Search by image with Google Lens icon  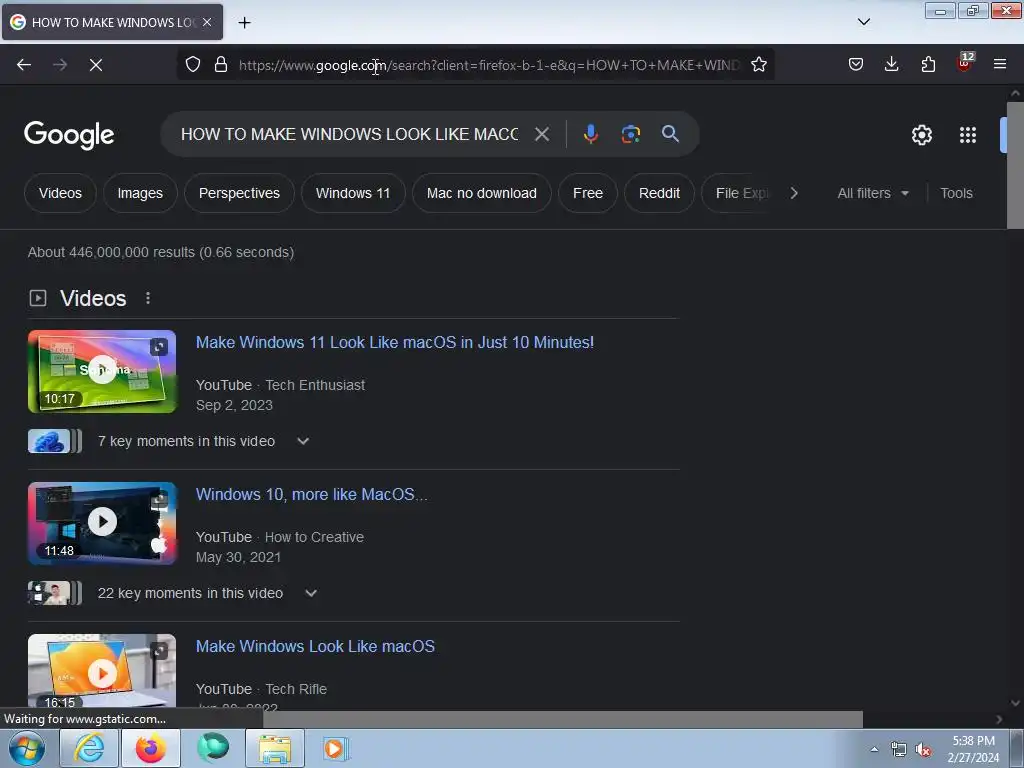[x=630, y=135]
